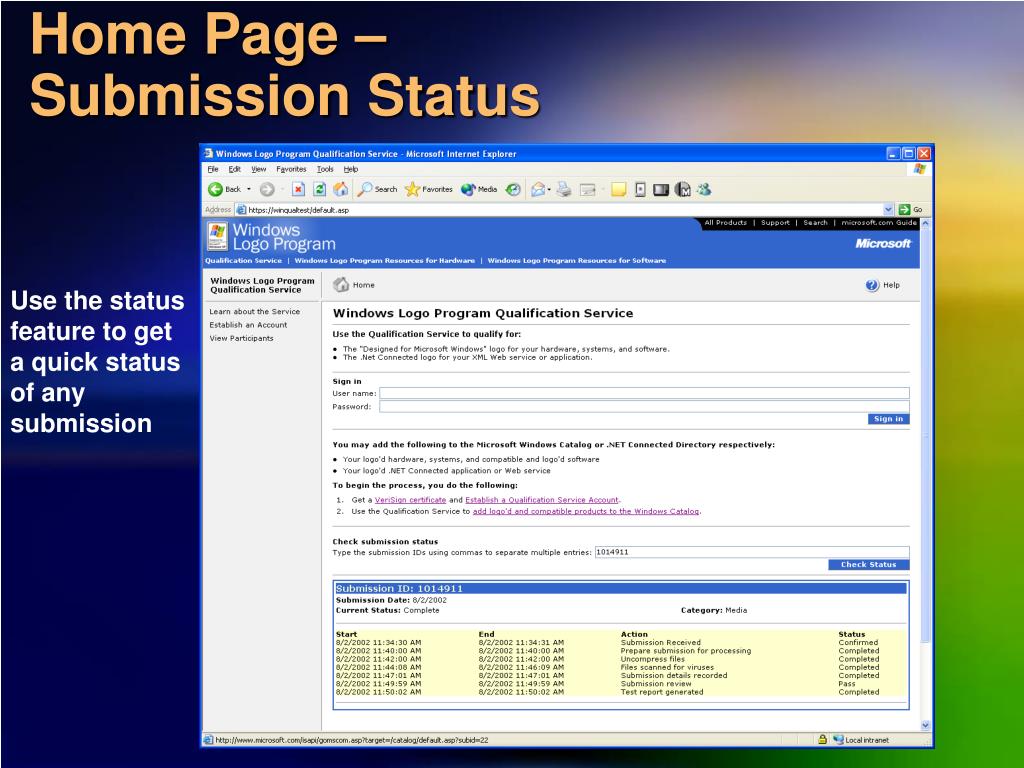Image resolution: width=1024 pixels, height=768 pixels.
Task: Open Establish a Qualification Service Account link
Action: pyautogui.click(x=541, y=500)
